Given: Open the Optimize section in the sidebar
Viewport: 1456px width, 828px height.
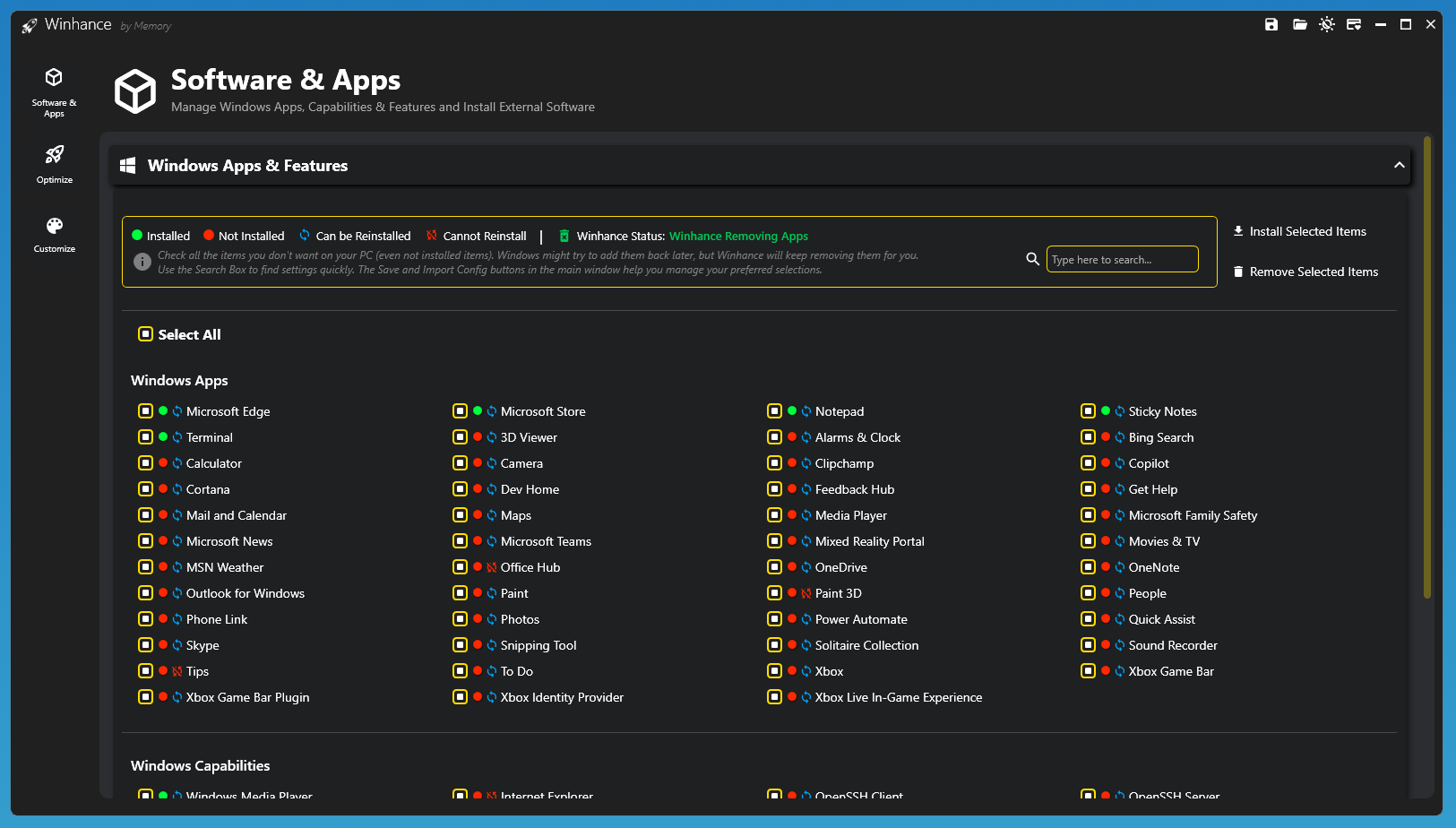Looking at the screenshot, I should [55, 164].
